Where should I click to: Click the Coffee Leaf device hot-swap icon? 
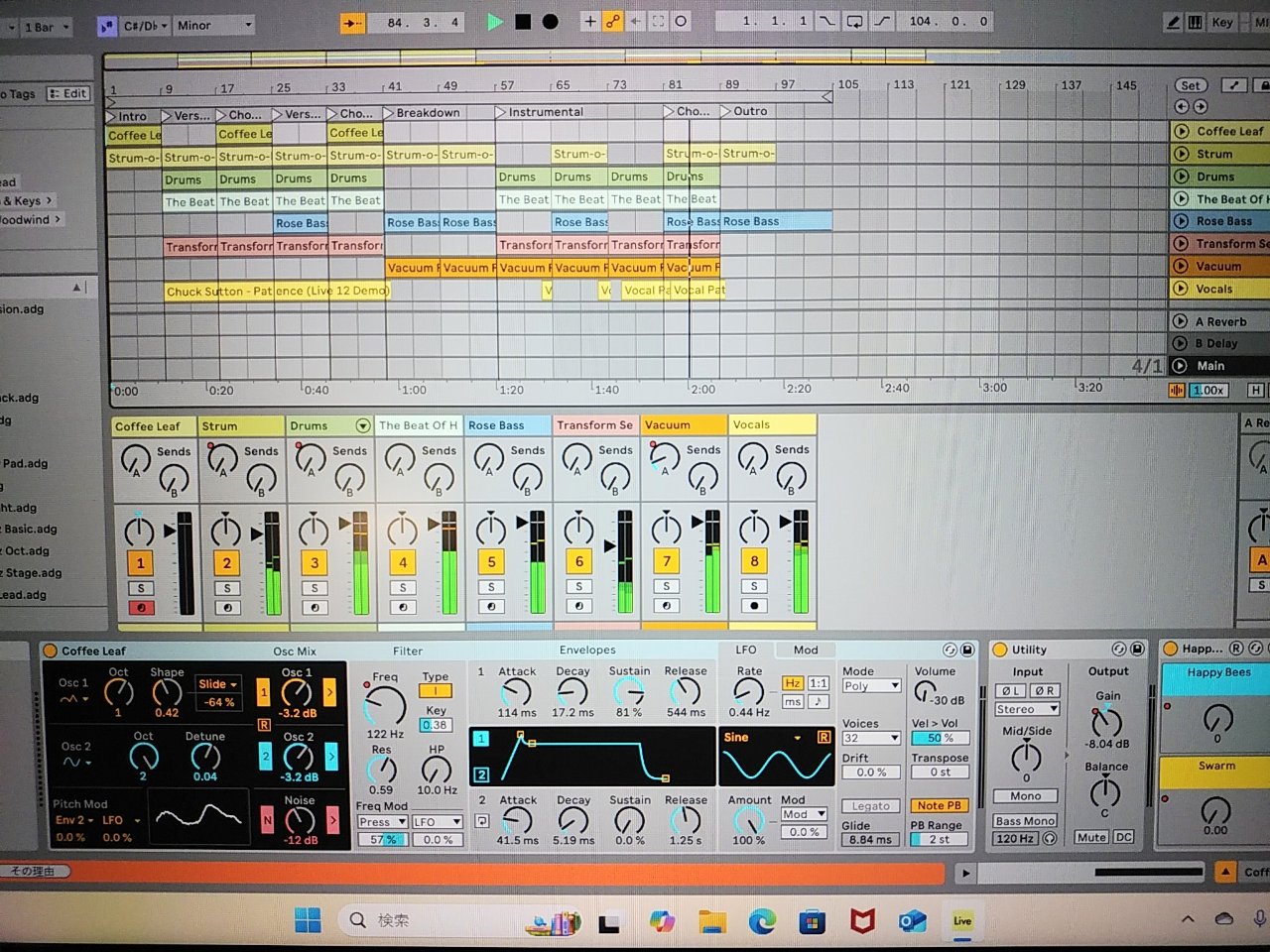[950, 650]
